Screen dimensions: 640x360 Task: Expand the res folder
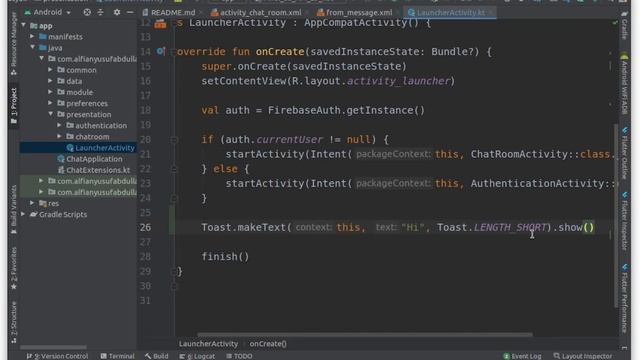point(32,203)
